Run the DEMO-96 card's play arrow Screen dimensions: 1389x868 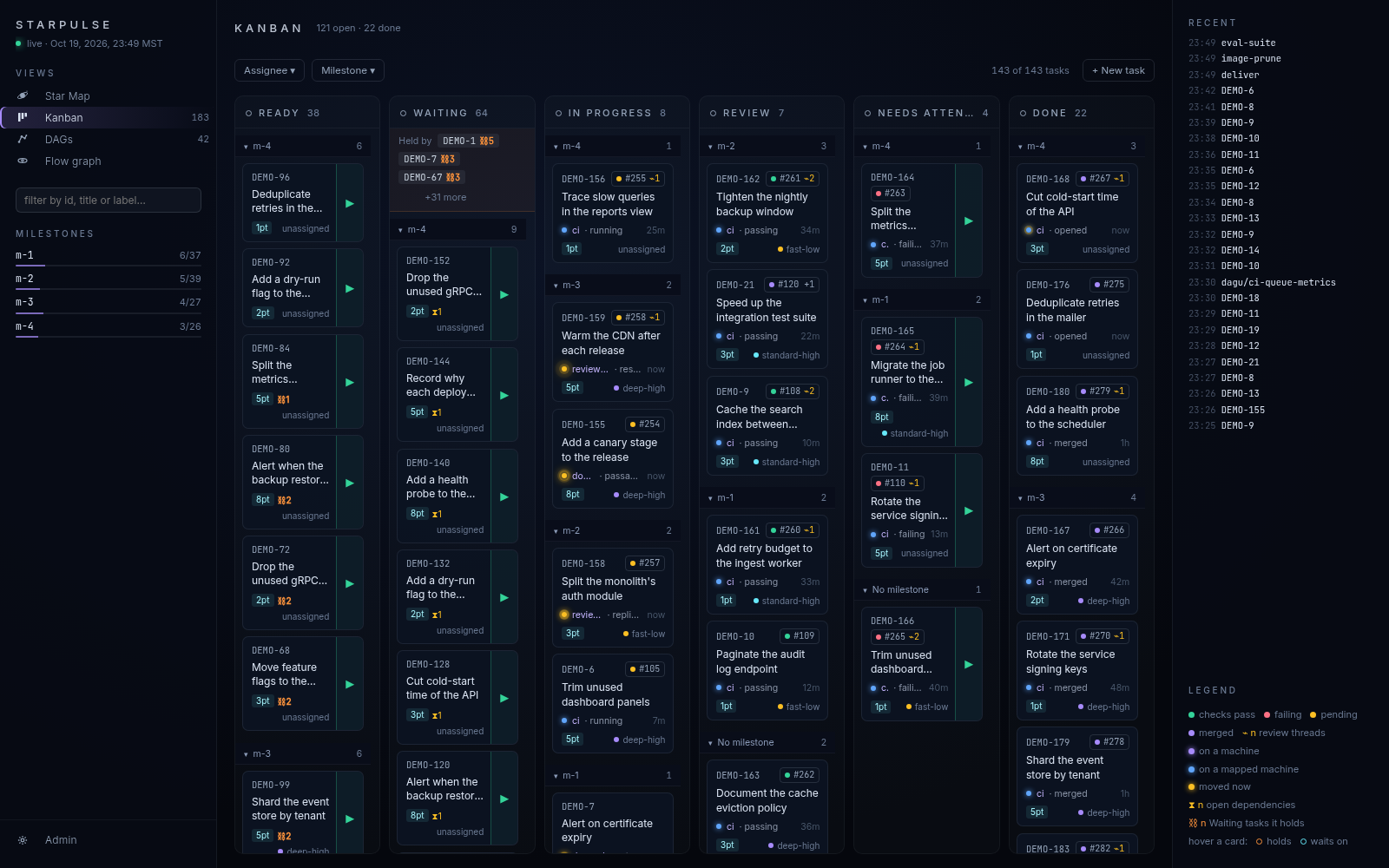coord(350,203)
